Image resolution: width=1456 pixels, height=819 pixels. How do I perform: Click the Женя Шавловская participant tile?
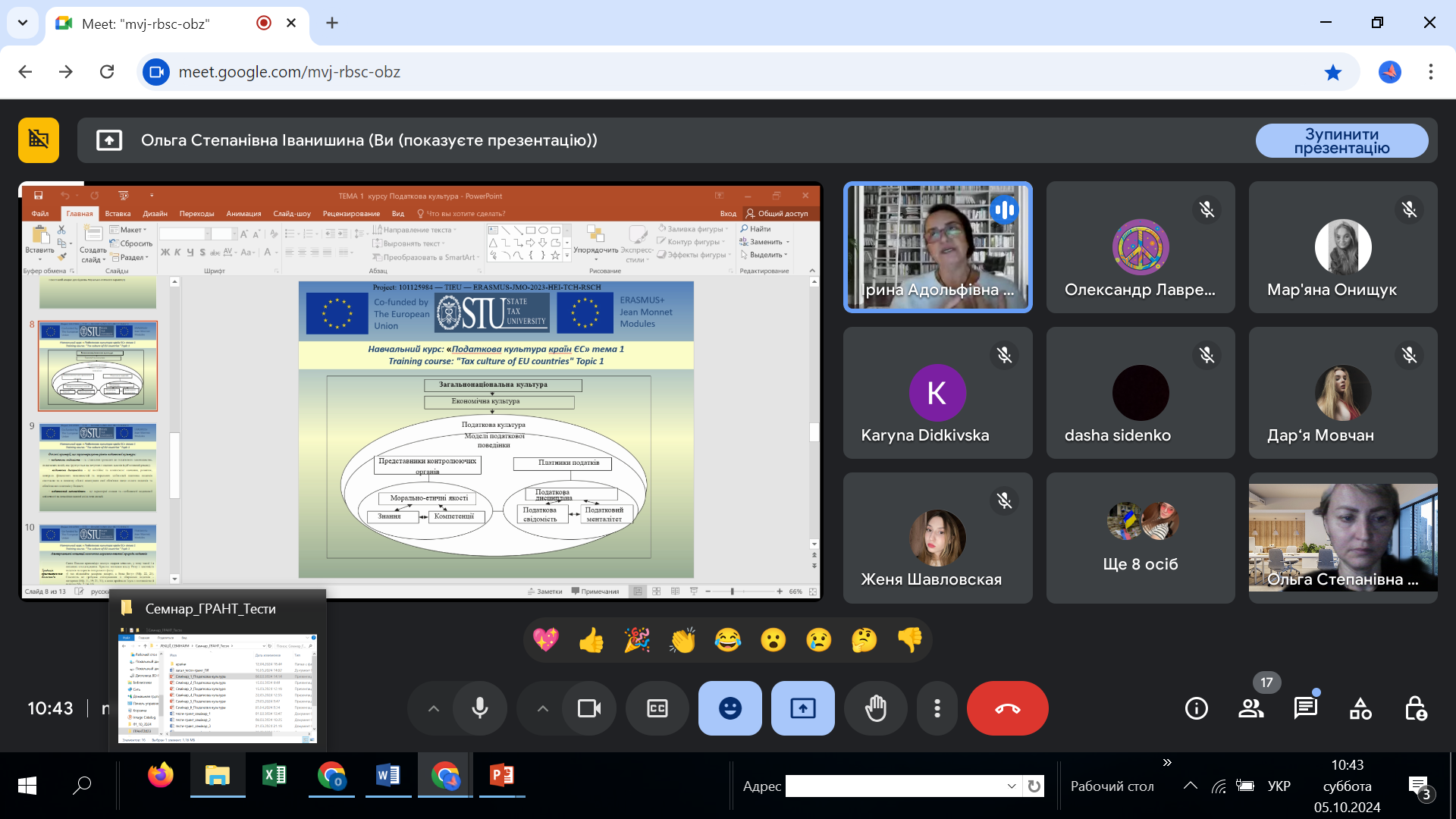point(938,538)
